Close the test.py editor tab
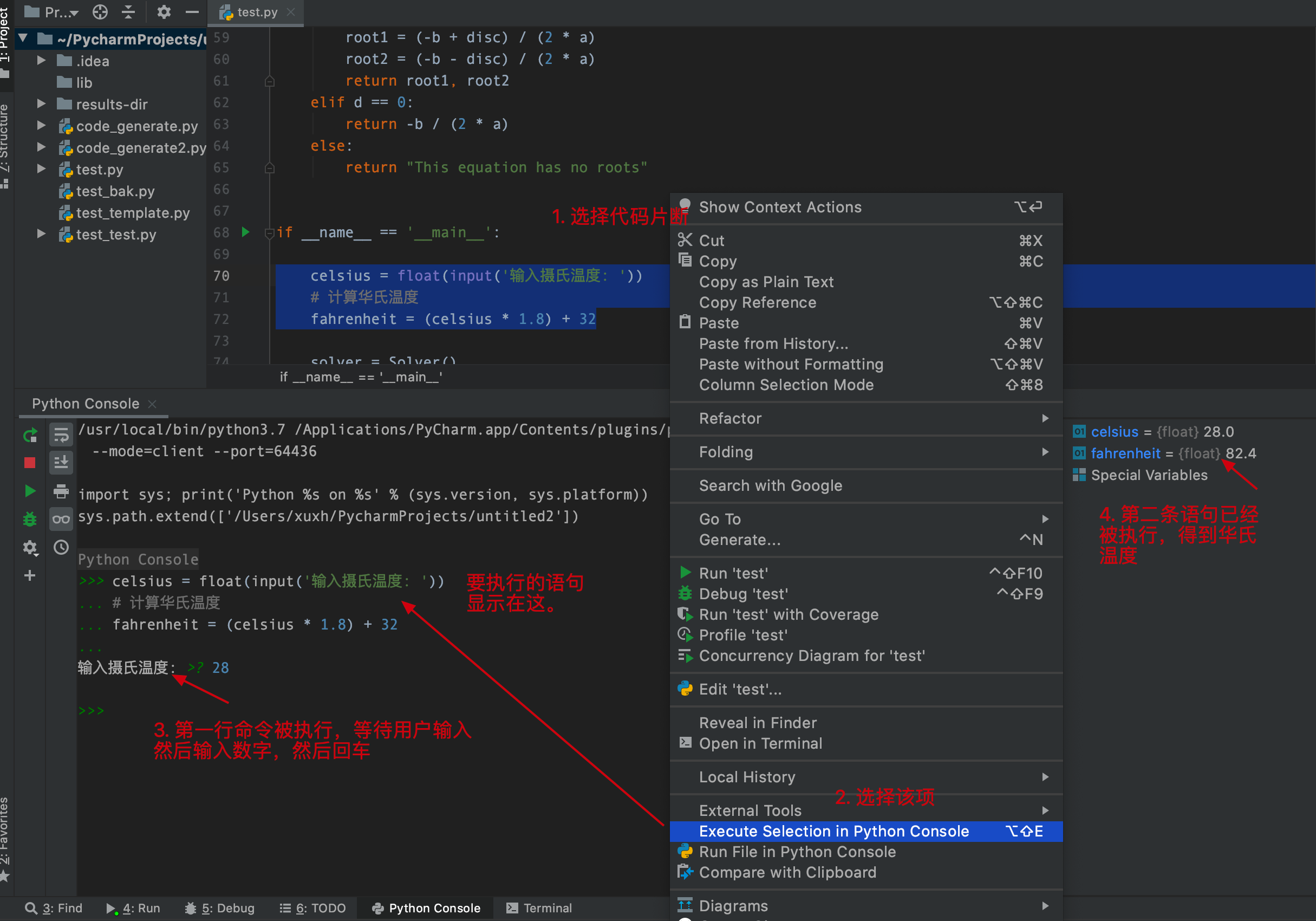 pyautogui.click(x=291, y=12)
